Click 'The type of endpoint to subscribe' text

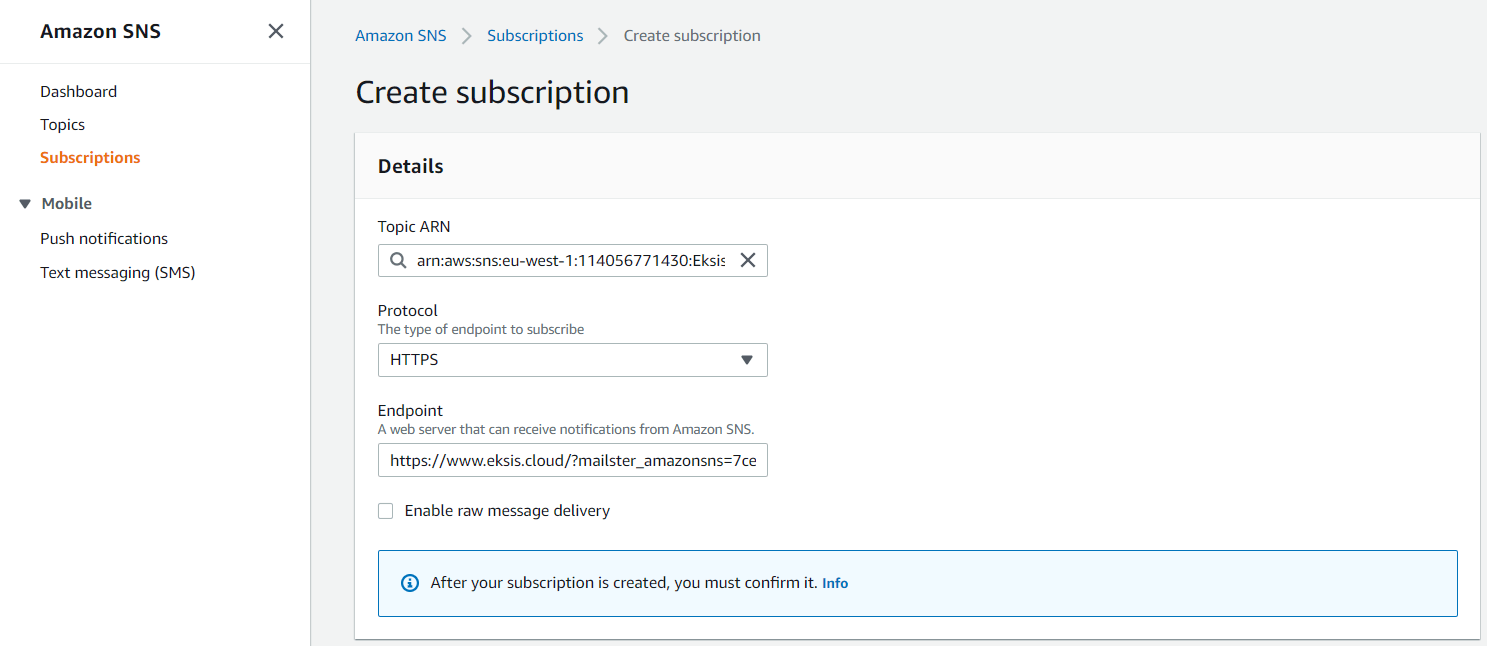pos(481,329)
